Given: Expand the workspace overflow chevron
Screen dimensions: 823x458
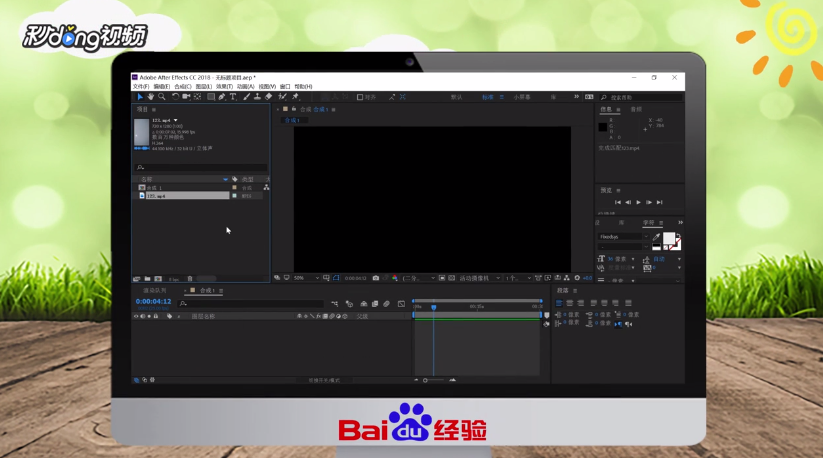Looking at the screenshot, I should (x=576, y=97).
